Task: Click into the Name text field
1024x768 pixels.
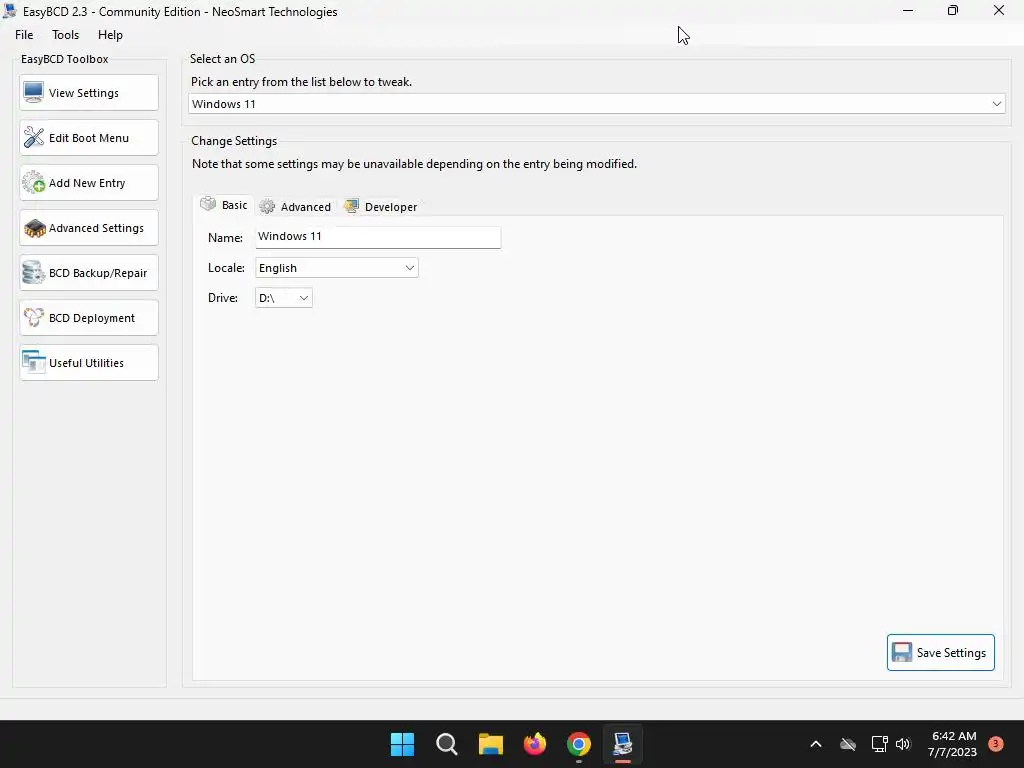Action: [x=378, y=237]
